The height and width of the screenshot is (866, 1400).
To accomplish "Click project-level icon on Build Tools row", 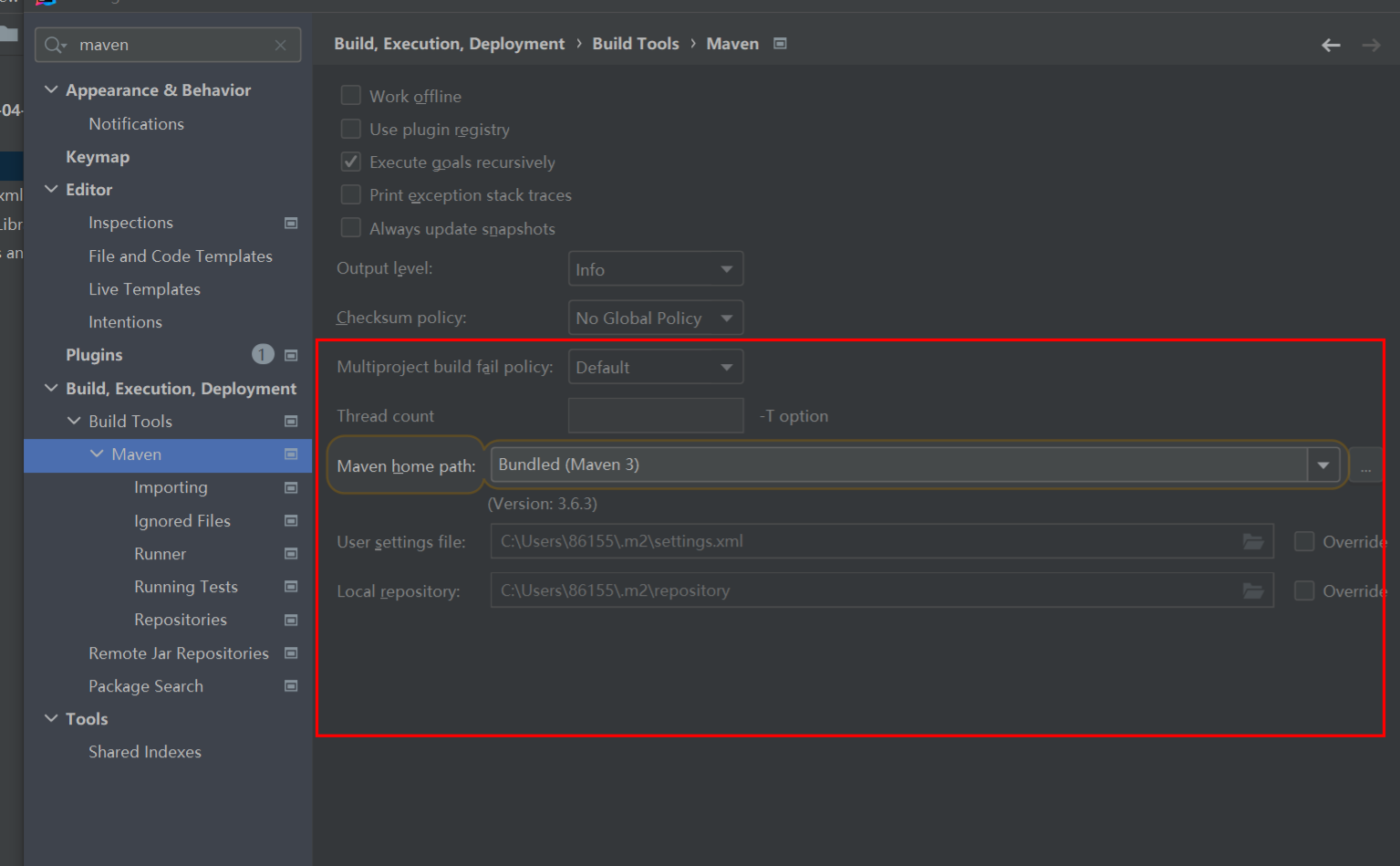I will click(x=291, y=421).
